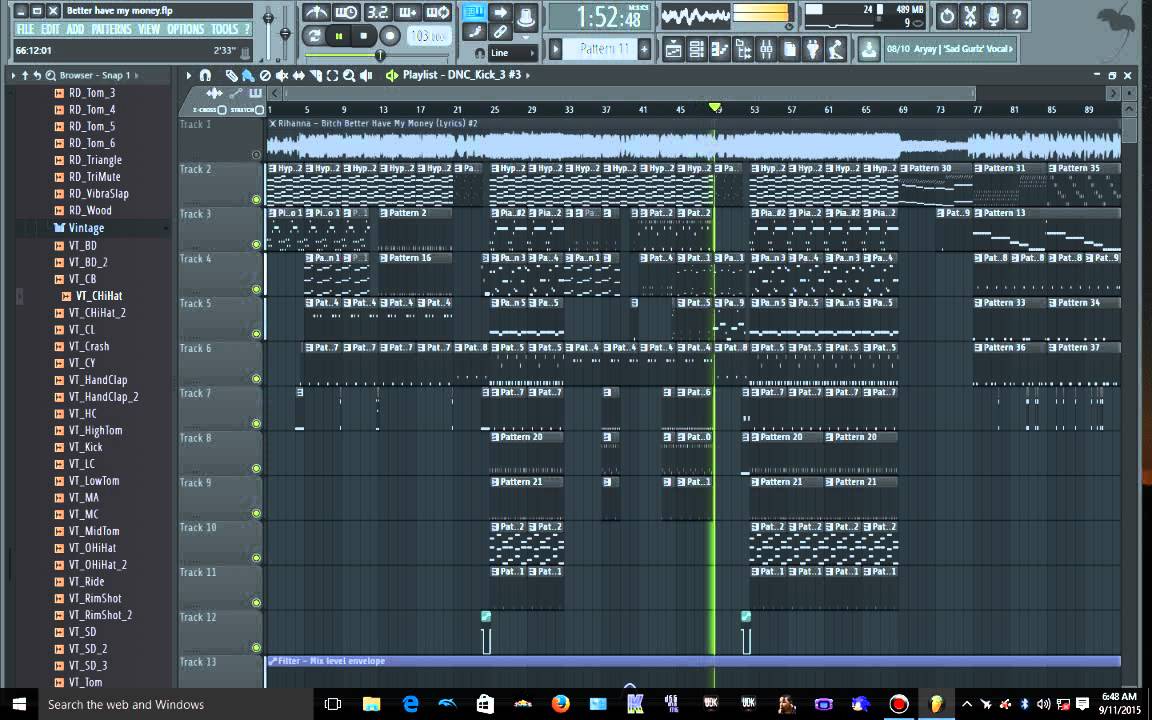Open the audio editor scissors icon

[971, 15]
